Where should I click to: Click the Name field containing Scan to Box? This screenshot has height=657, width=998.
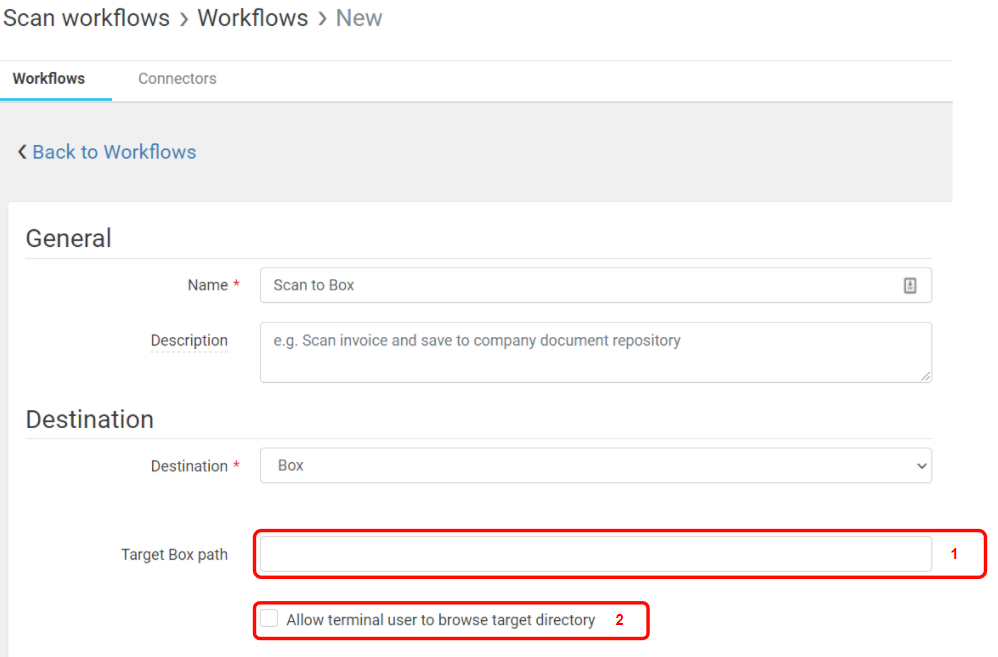coord(580,285)
